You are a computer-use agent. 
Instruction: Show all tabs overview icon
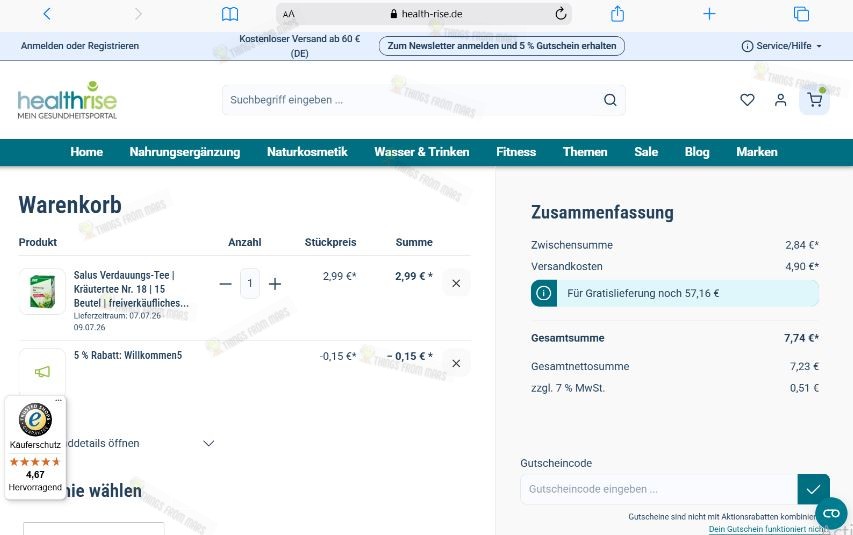(801, 14)
